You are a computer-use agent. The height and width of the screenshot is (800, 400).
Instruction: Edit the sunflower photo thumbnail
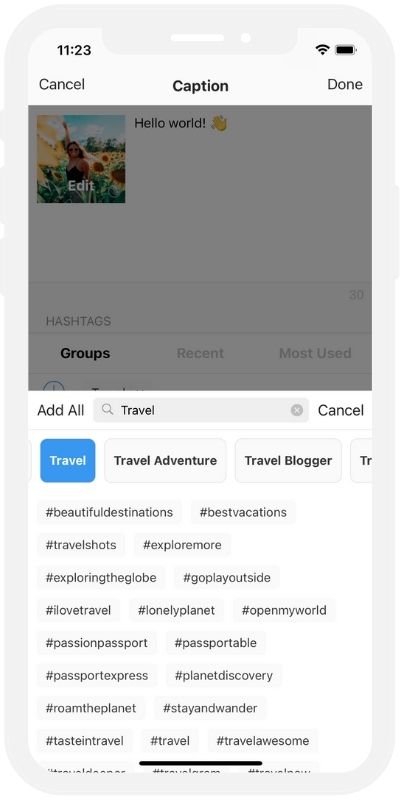(81, 159)
